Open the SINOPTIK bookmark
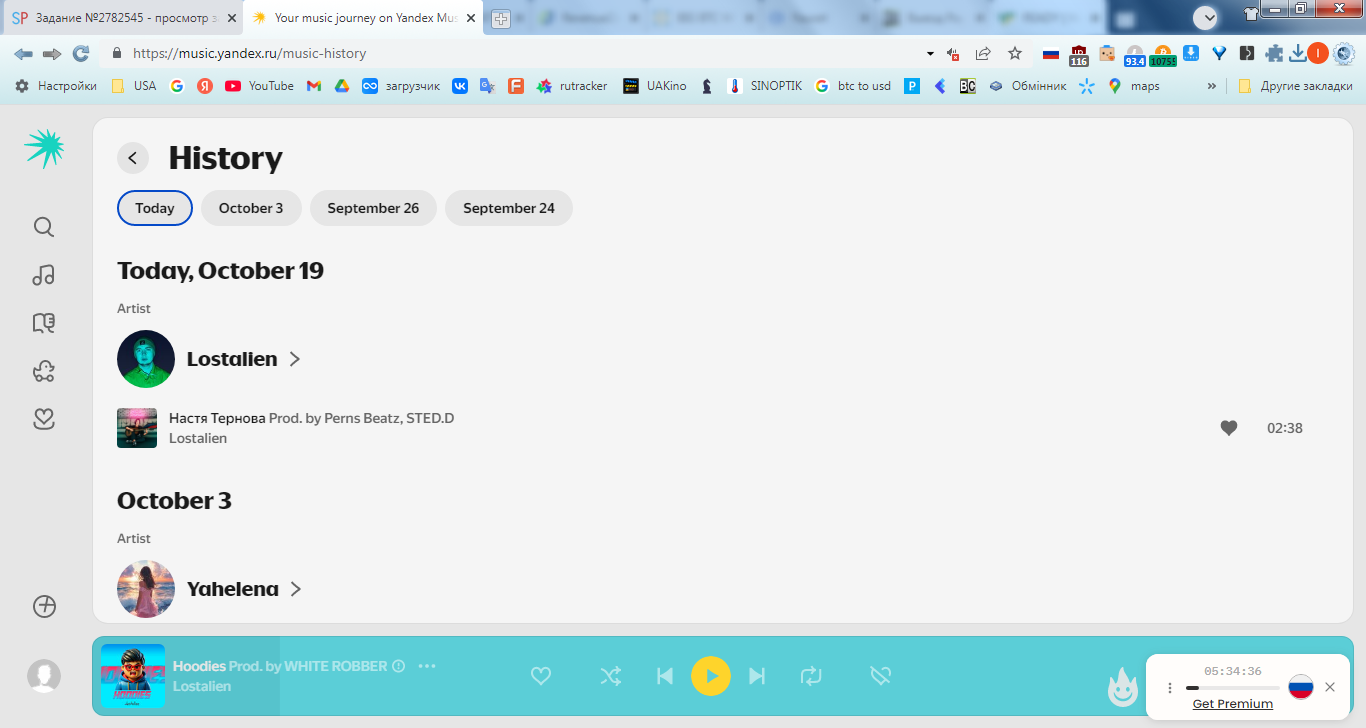Image resolution: width=1366 pixels, height=728 pixels. [x=765, y=86]
